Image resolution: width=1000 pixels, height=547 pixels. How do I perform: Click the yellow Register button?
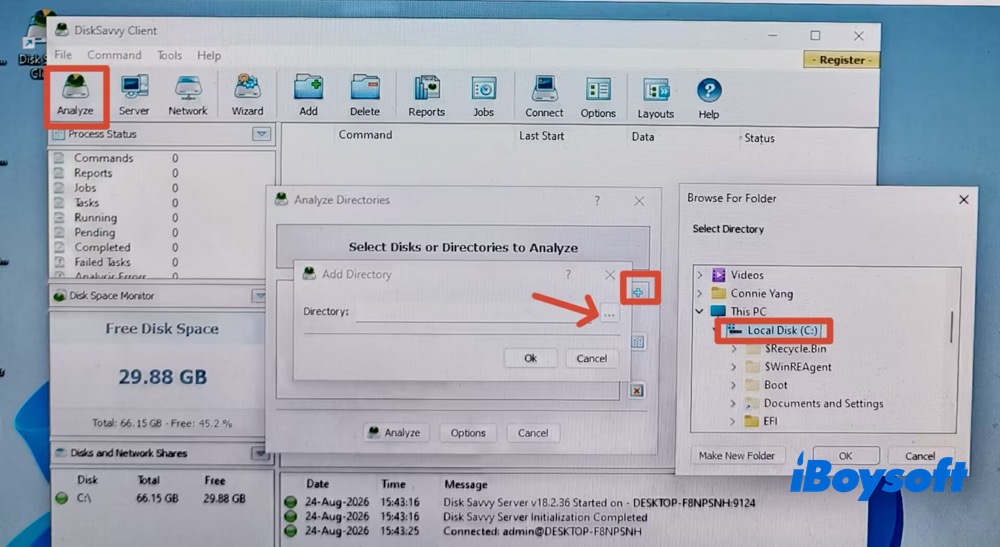(x=842, y=60)
